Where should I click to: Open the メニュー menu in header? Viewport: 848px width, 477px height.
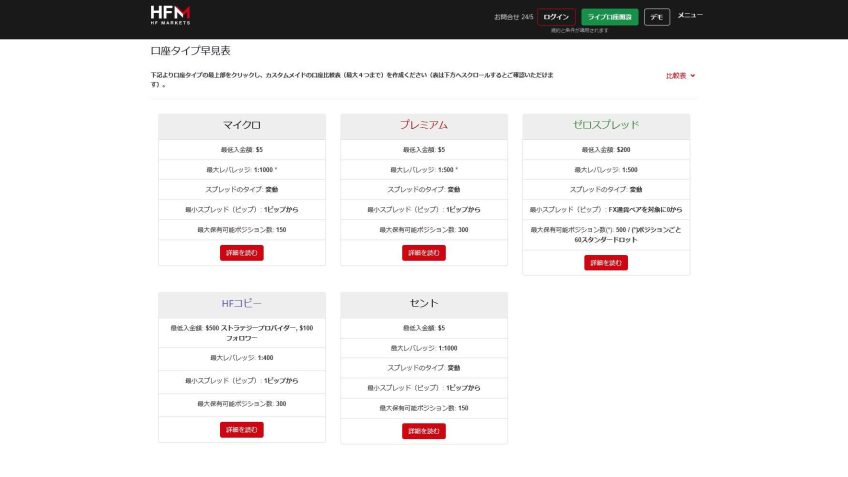(x=690, y=16)
